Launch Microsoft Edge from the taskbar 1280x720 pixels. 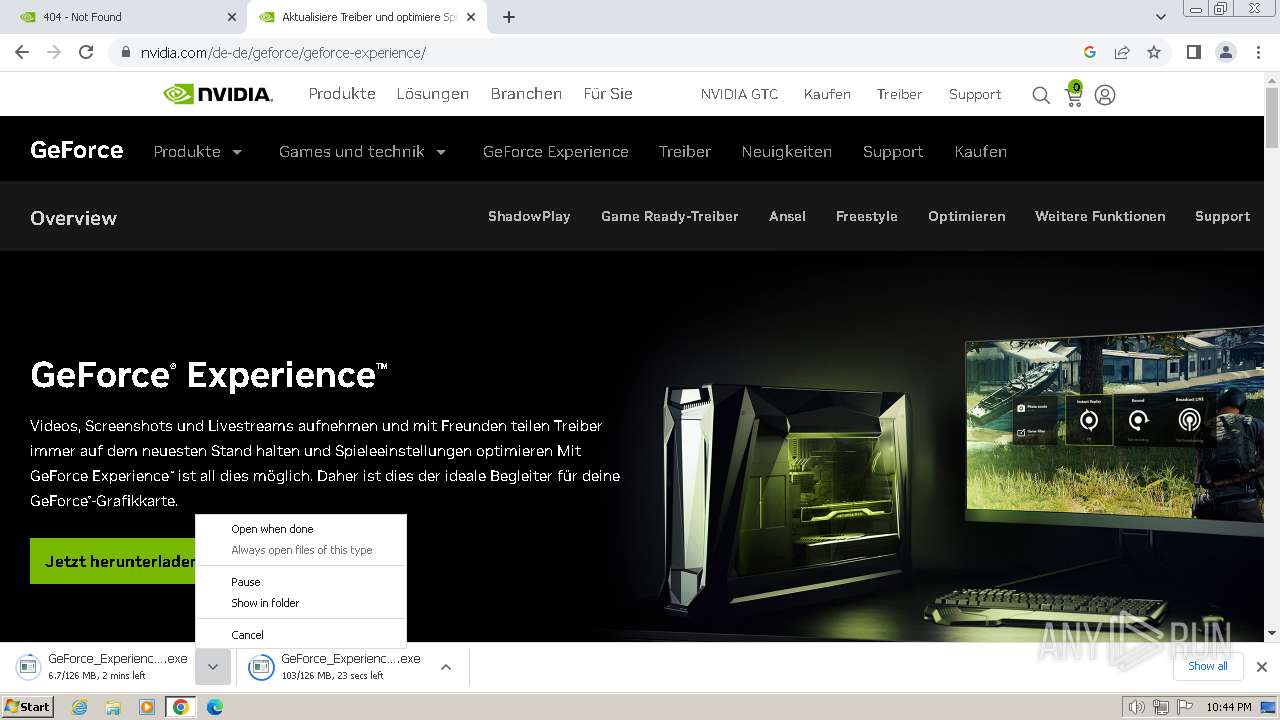(x=214, y=707)
